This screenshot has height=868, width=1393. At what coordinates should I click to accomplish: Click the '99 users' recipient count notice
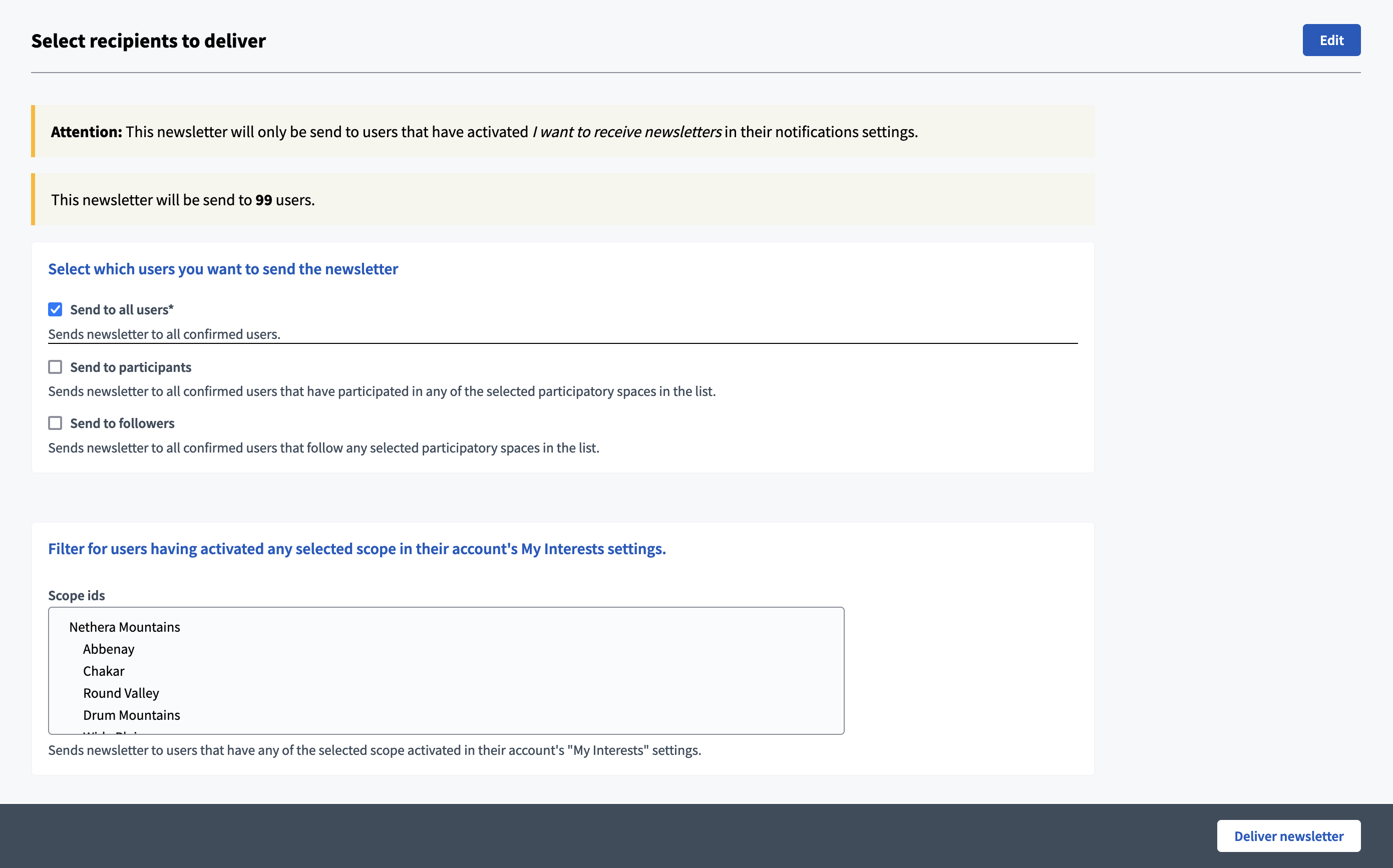[x=183, y=199]
